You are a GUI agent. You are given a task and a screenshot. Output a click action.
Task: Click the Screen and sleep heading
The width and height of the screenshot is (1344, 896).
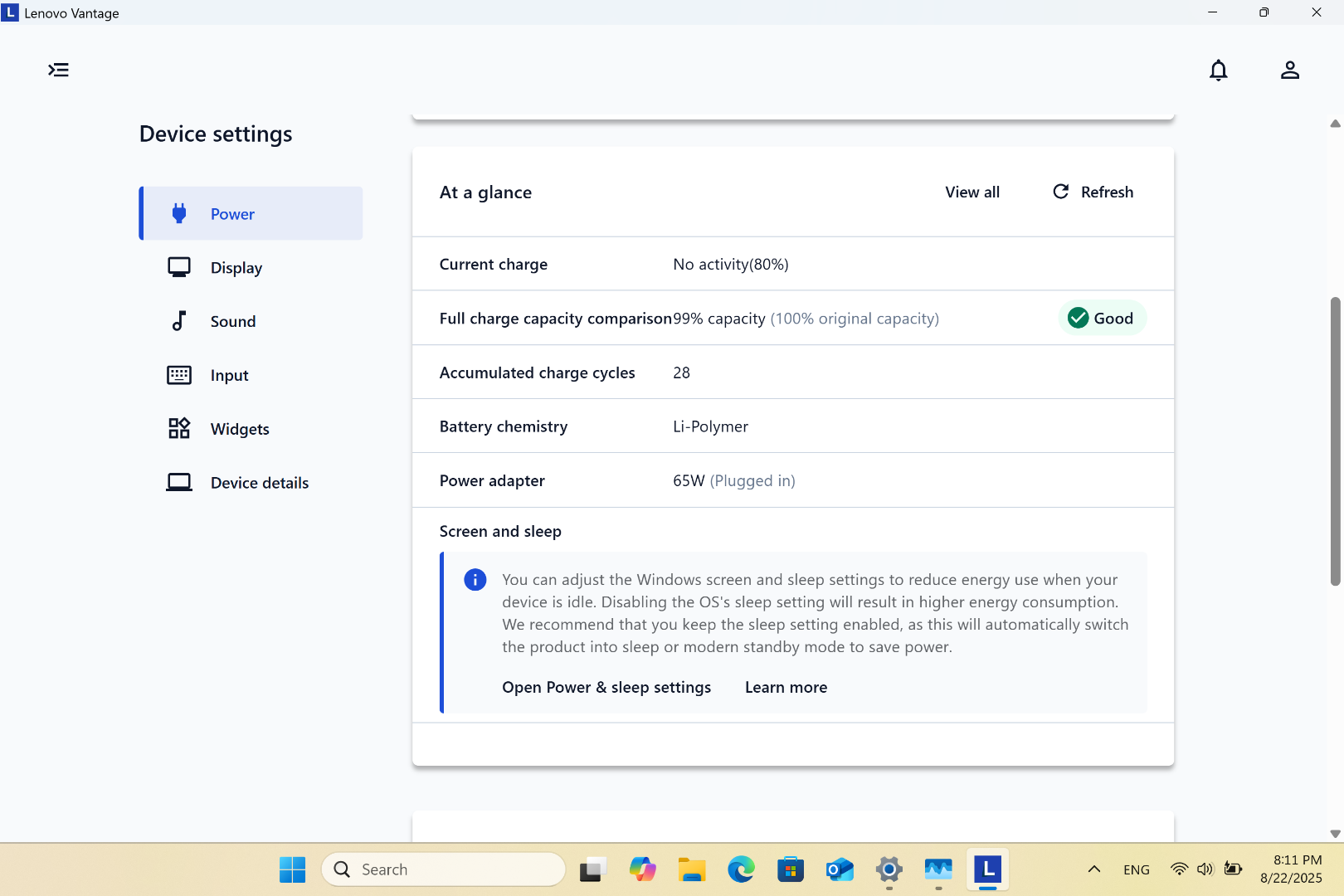click(500, 531)
